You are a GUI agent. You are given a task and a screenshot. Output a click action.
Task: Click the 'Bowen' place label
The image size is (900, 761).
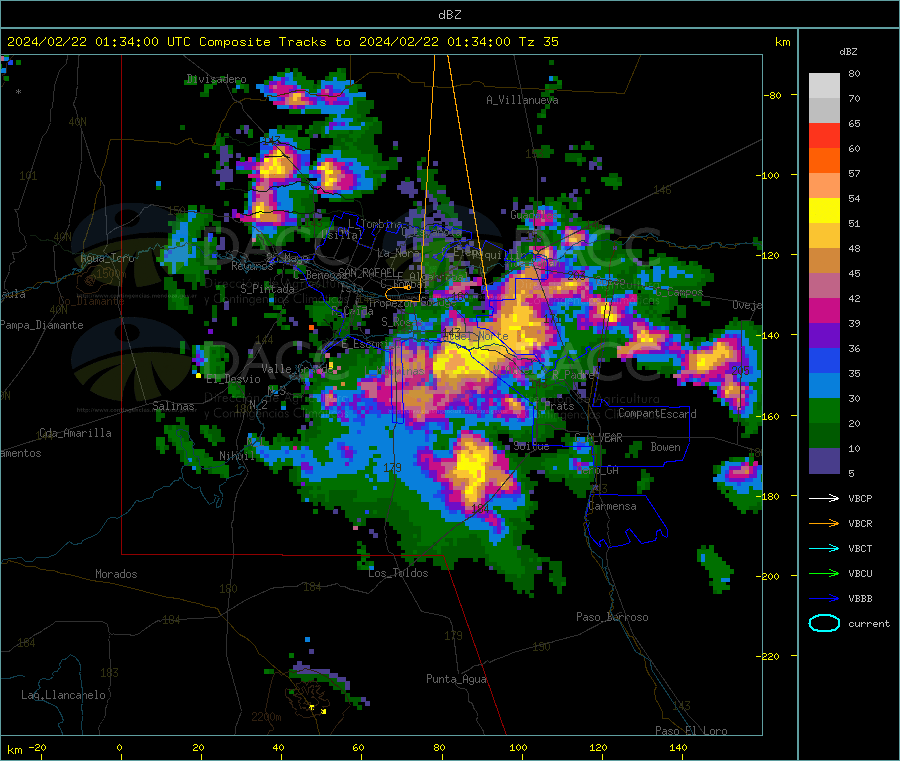tap(665, 447)
